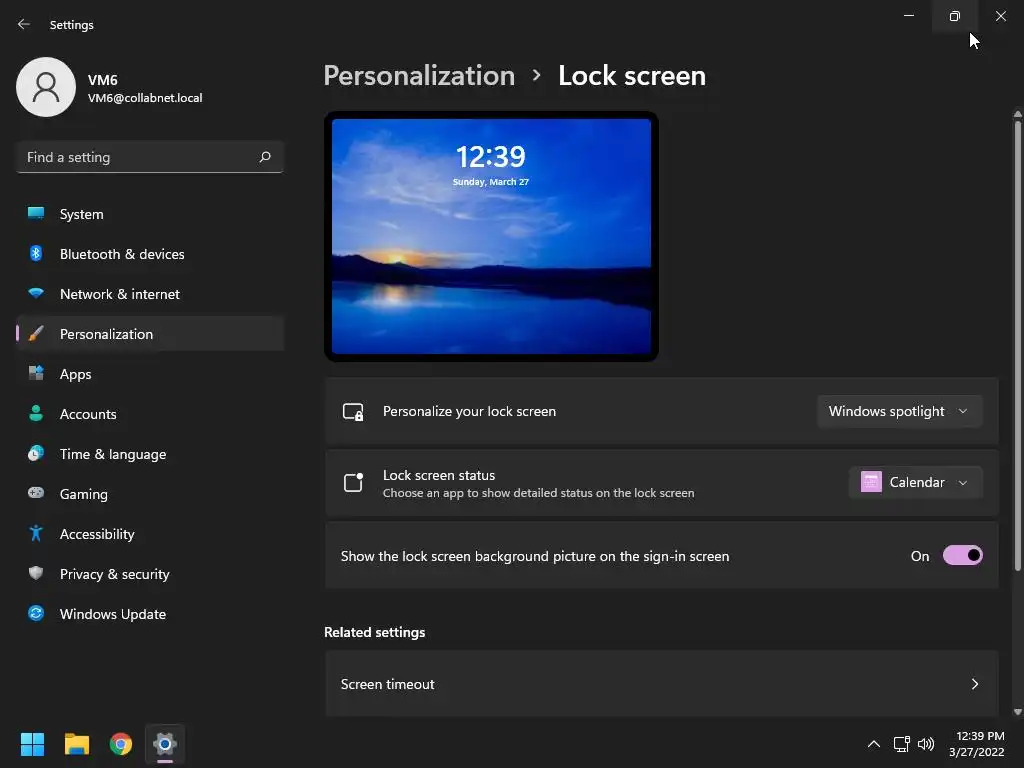
Task: Click the back arrow in Settings
Action: pyautogui.click(x=24, y=24)
